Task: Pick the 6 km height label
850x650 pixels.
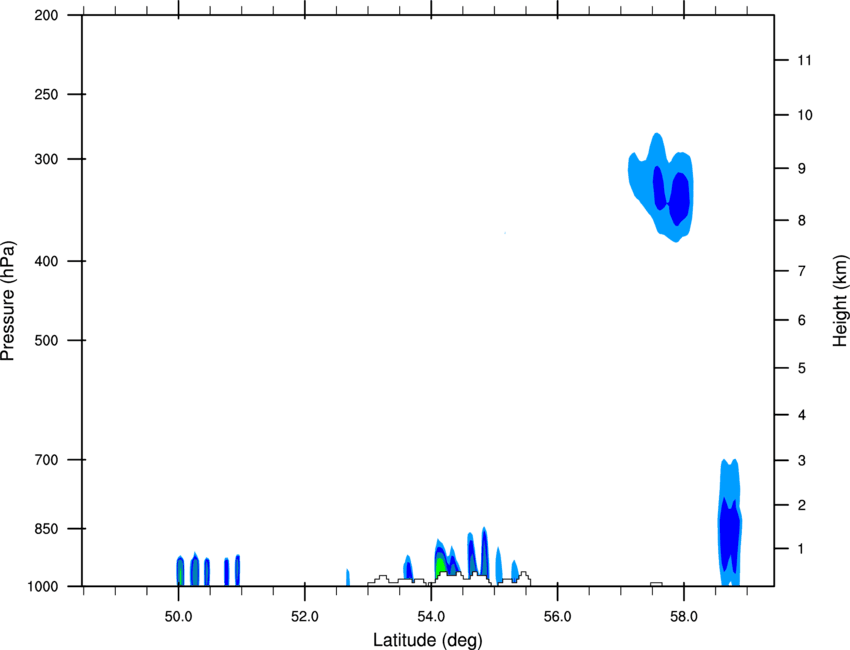Action: (x=802, y=320)
